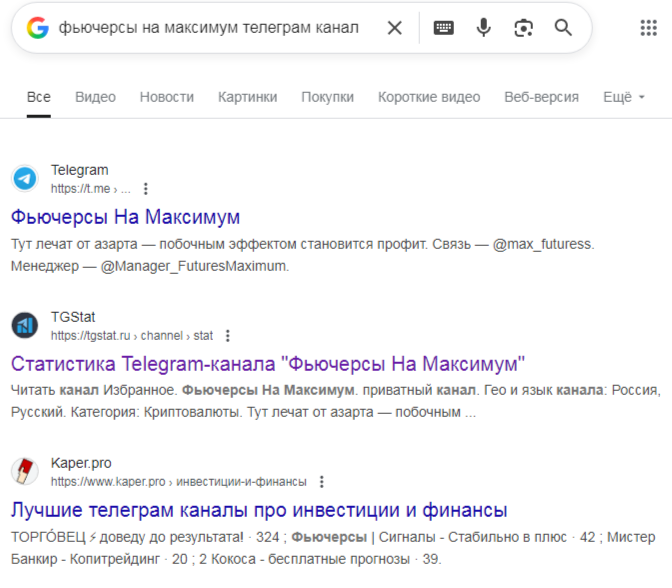This screenshot has height=588, width=672.
Task: Open the on-screen keyboard input tool
Action: coord(444,28)
